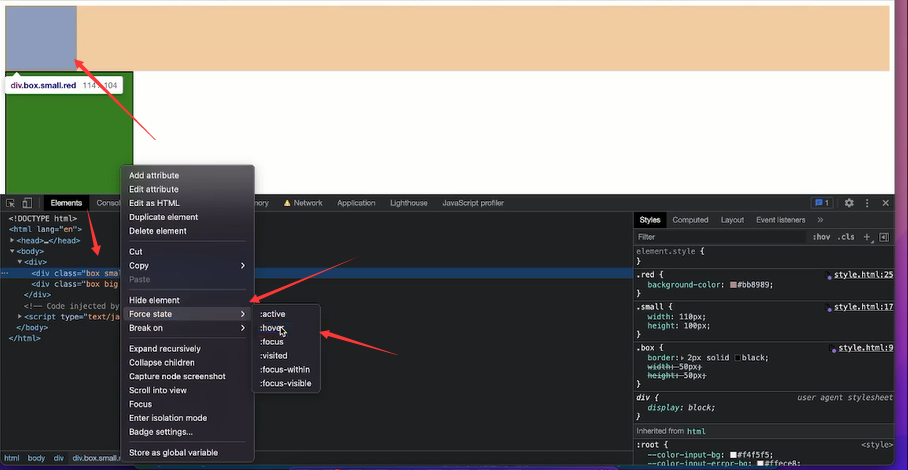Viewport: 908px width, 470px height.
Task: Force the :visited state
Action: click(x=286, y=356)
